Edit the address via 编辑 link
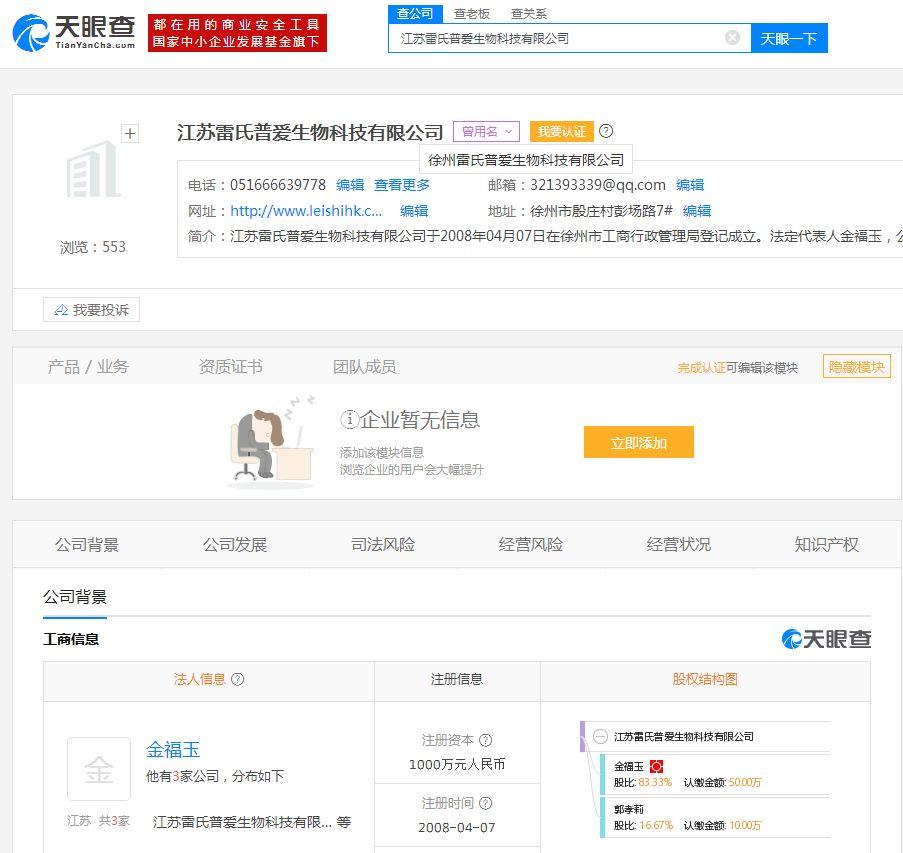 (697, 211)
